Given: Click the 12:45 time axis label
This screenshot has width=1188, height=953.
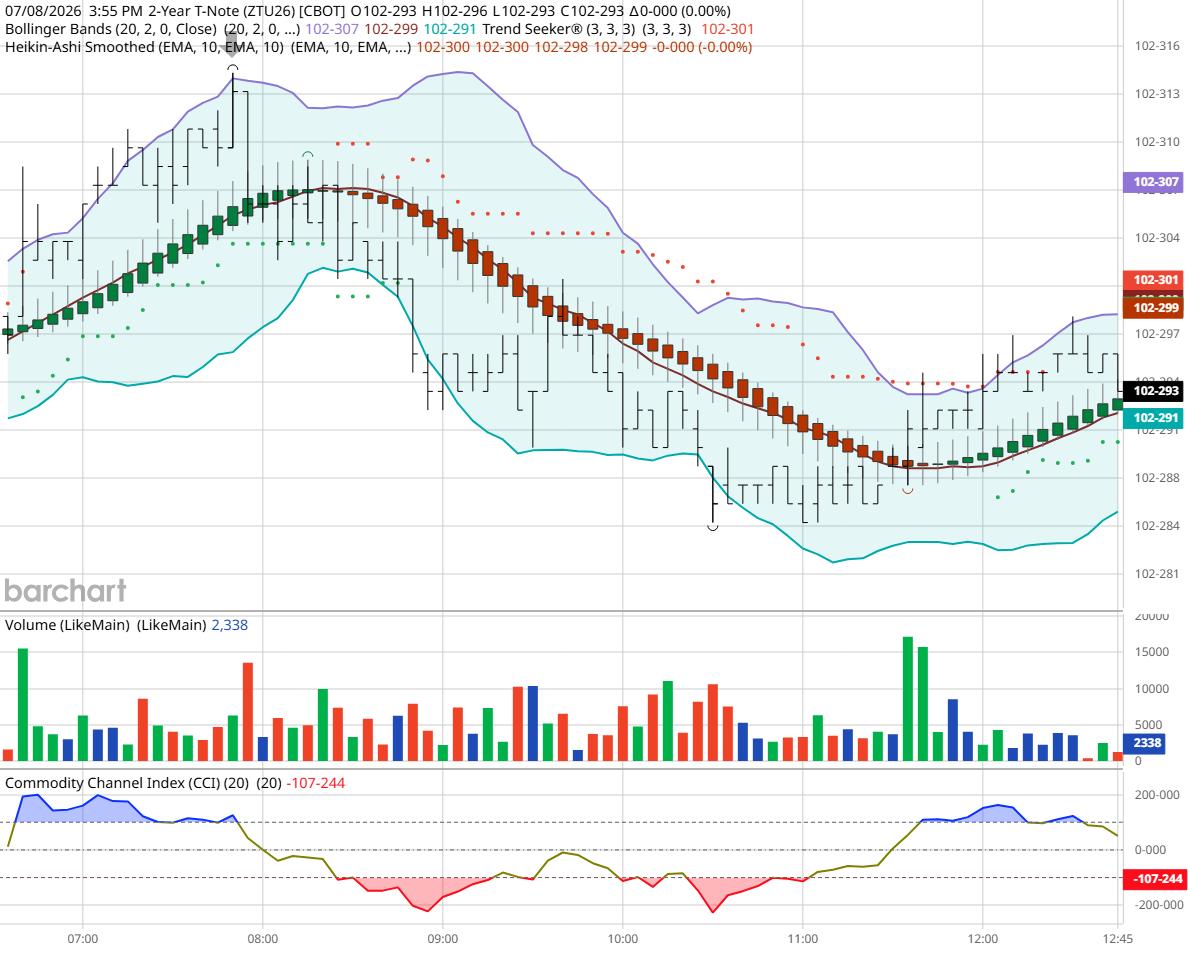Looking at the screenshot, I should tap(1118, 939).
